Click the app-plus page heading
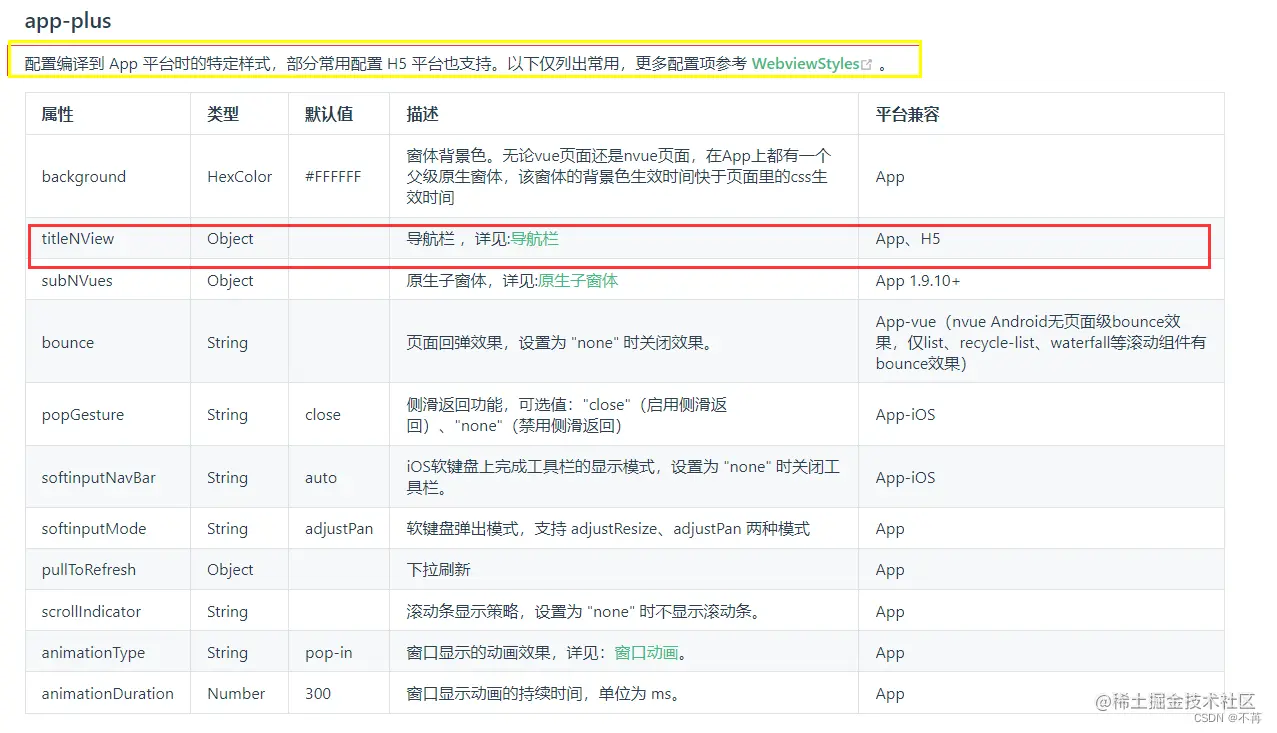The width and height of the screenshot is (1277, 733). [x=69, y=20]
